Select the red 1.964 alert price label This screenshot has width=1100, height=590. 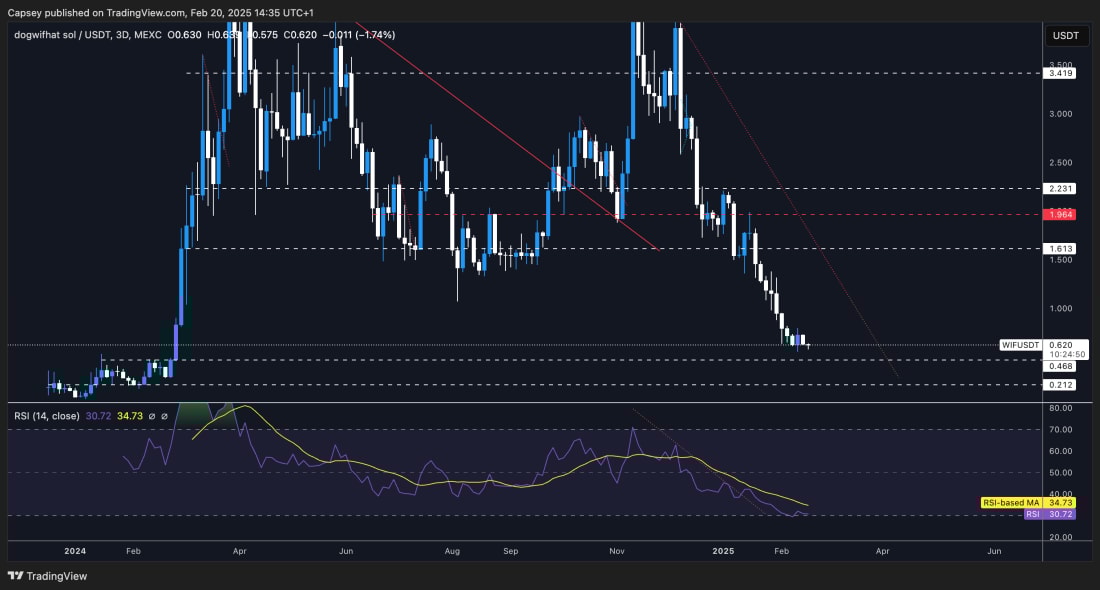pyautogui.click(x=1058, y=214)
